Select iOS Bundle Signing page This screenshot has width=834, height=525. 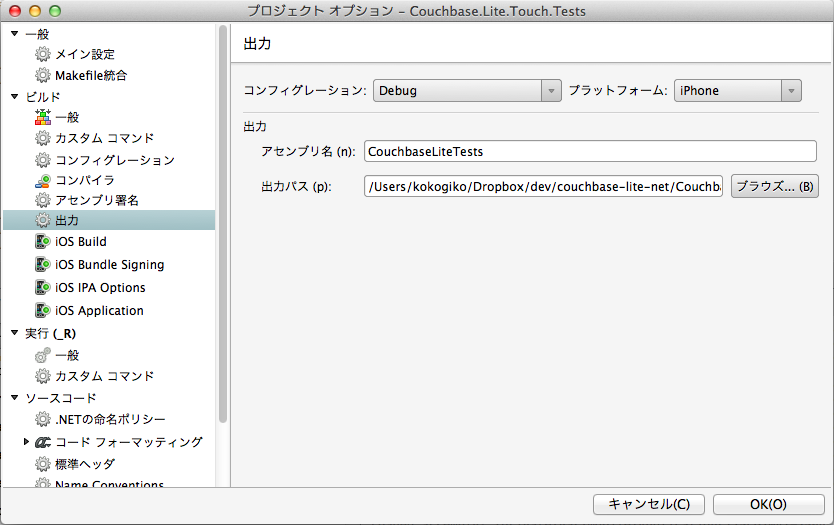(x=110, y=264)
